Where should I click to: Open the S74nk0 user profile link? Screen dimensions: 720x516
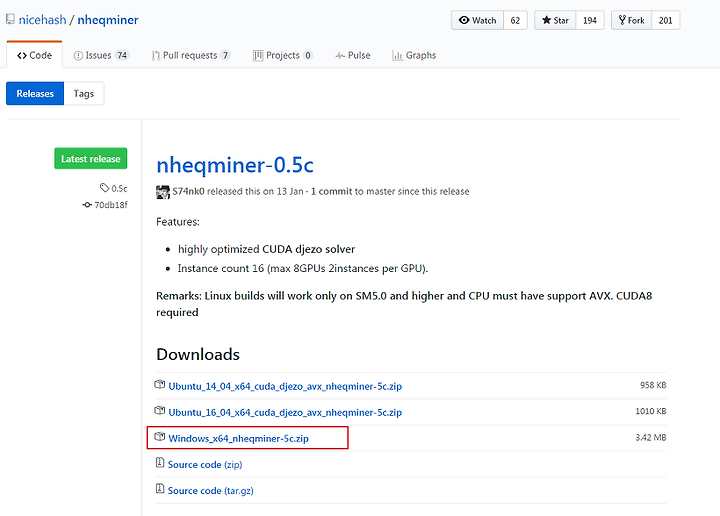pos(188,191)
